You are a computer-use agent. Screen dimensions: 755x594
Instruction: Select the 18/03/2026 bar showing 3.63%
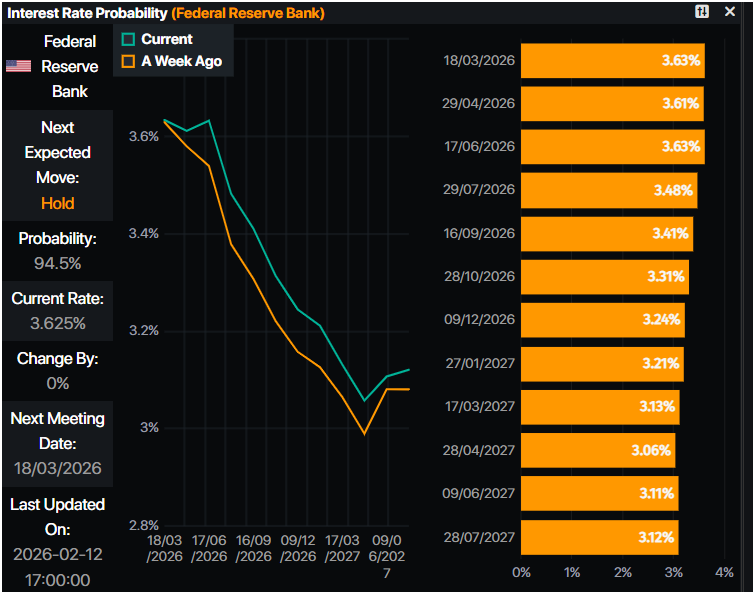(613, 61)
